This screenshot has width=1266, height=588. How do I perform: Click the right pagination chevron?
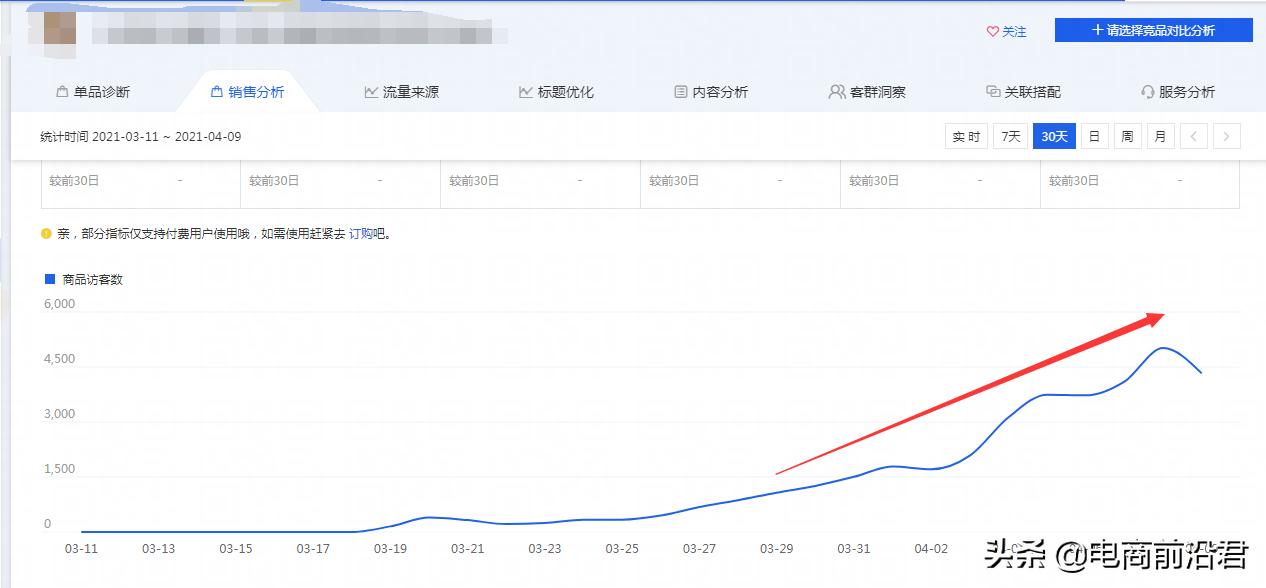pos(1227,136)
